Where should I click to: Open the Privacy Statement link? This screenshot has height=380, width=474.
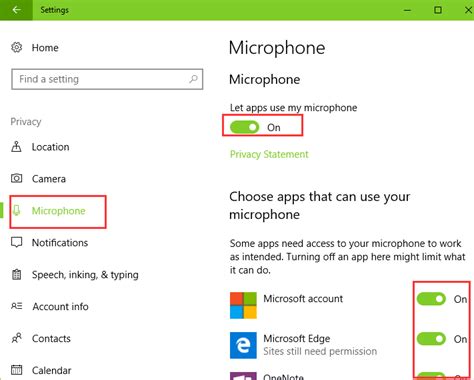pos(269,154)
